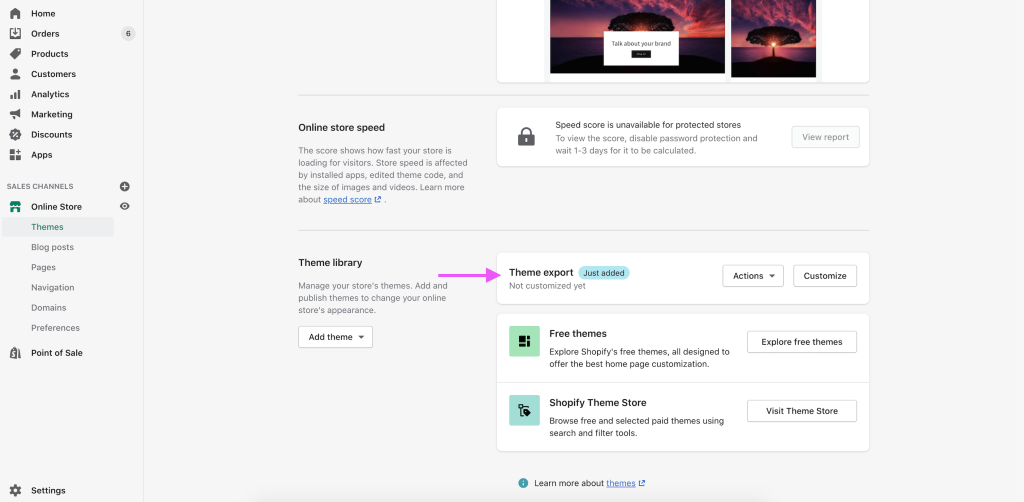Expand the Actions dropdown for Theme export
Screen dimensions: 1024x502
tap(753, 276)
